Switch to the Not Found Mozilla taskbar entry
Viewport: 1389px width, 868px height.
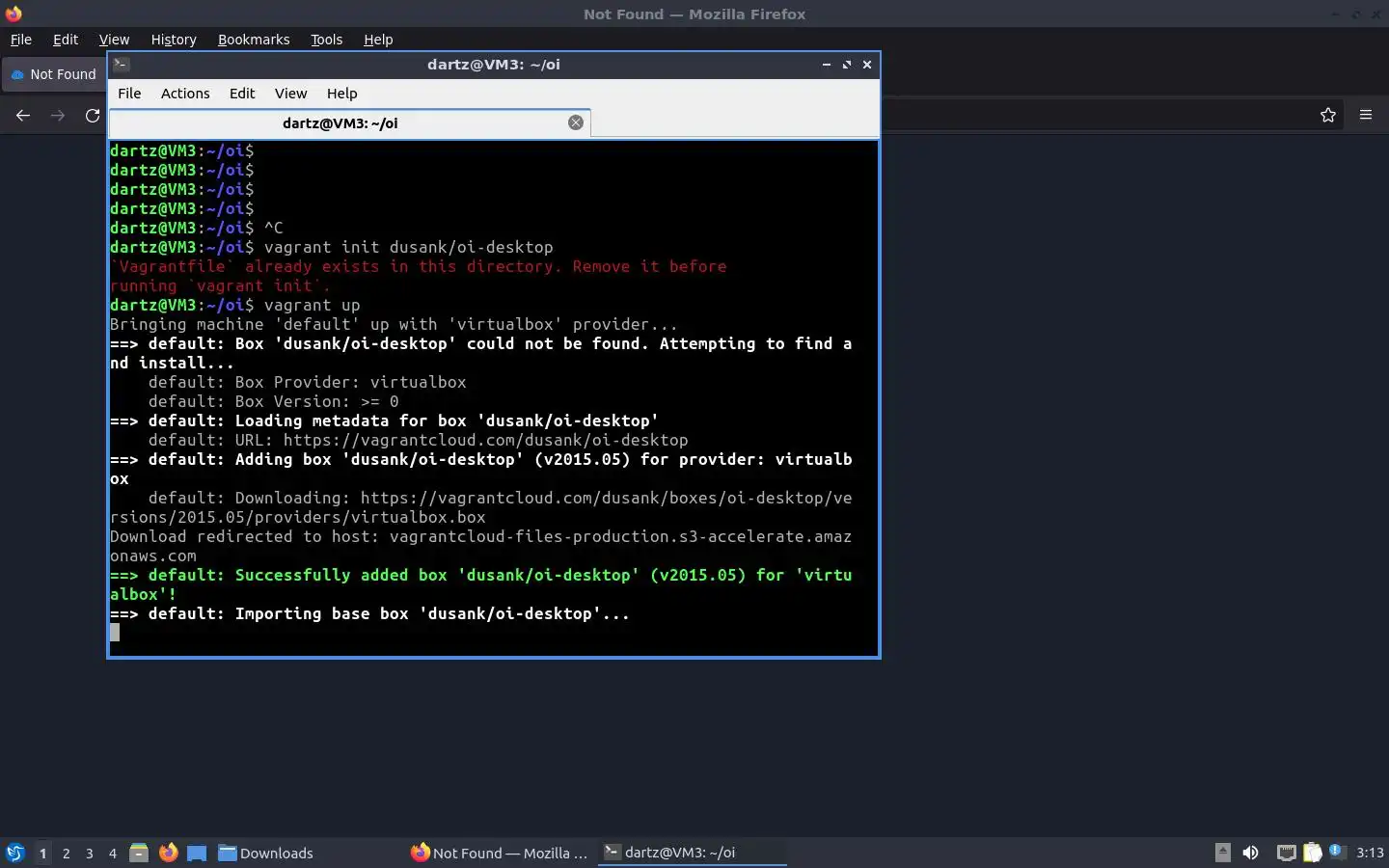[500, 853]
